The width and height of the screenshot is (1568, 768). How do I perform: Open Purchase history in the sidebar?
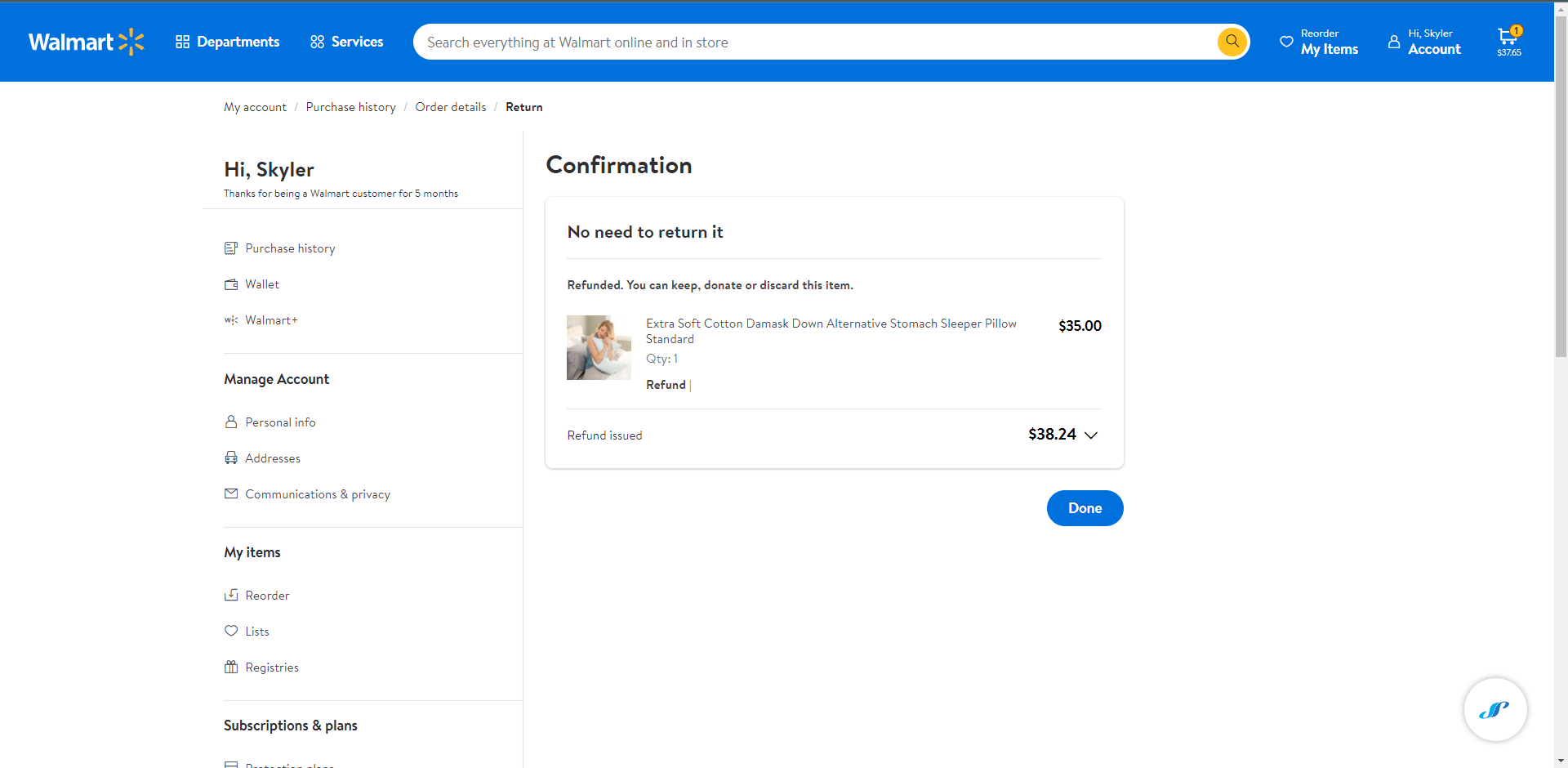tap(290, 248)
